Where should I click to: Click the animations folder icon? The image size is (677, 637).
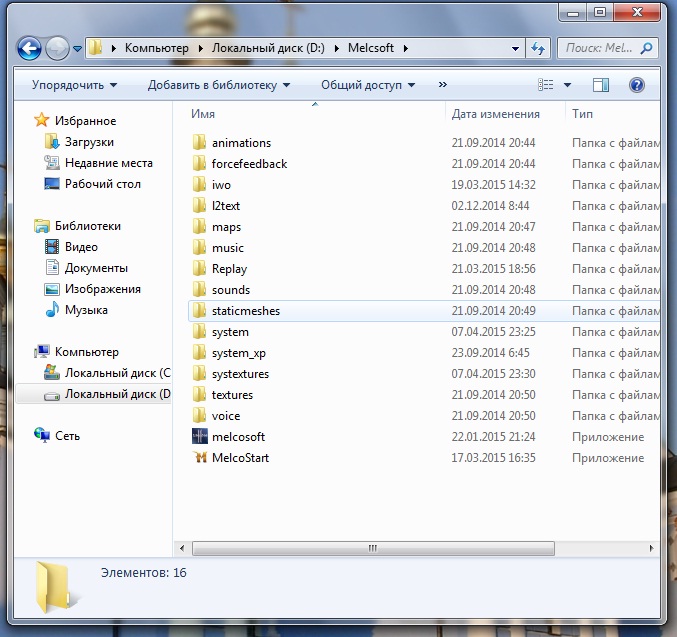click(x=199, y=143)
